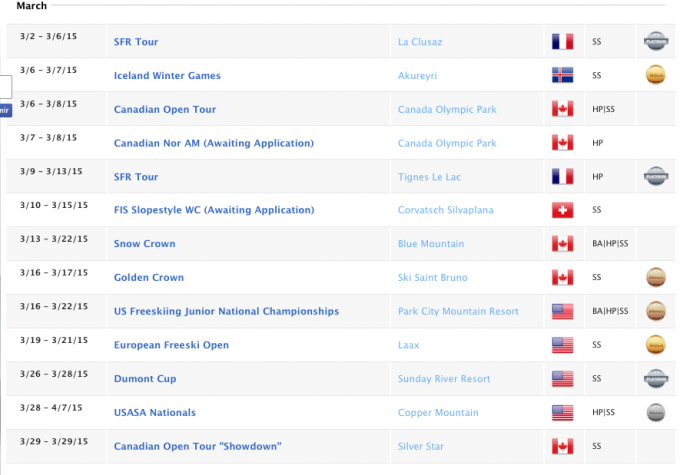Screen dimensions: 680x475
Task: Open the Canadian Open Tour "Showdown" link
Action: pyautogui.click(x=197, y=447)
